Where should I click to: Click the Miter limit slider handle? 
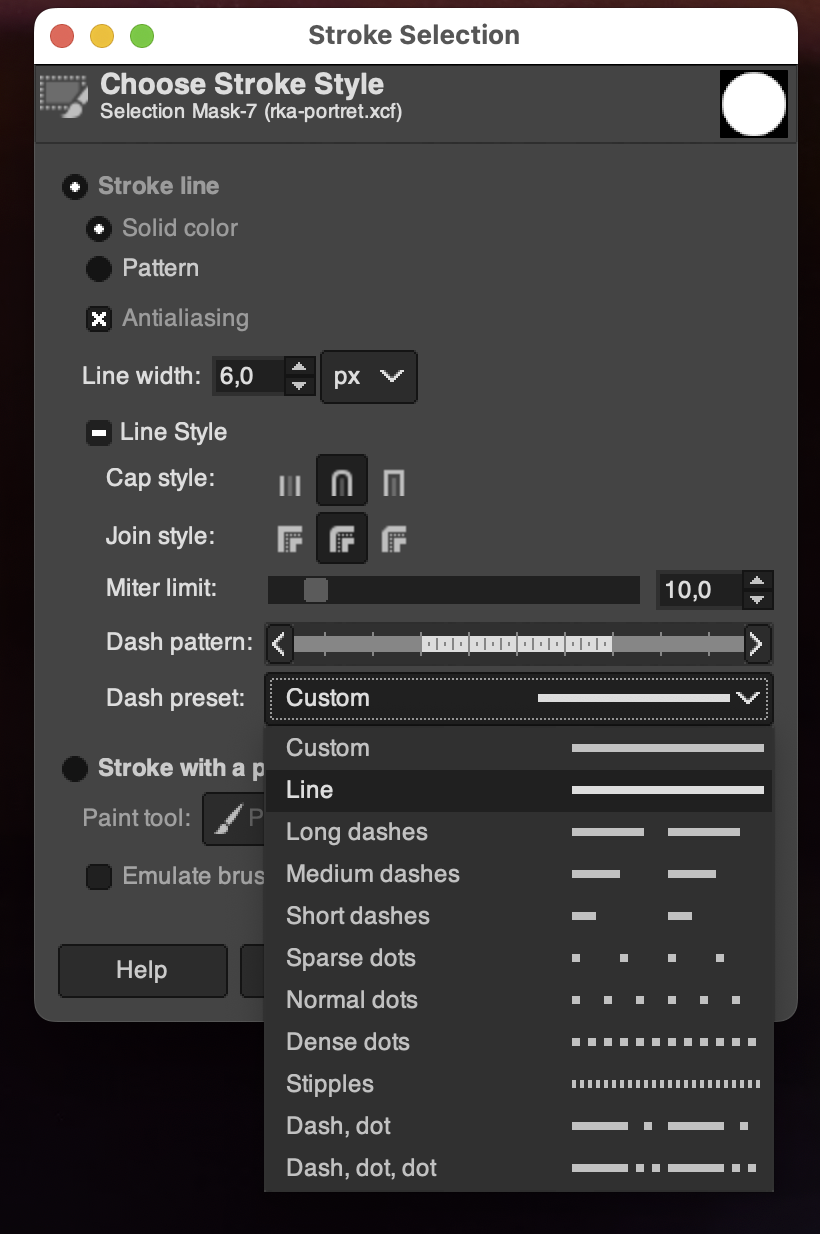point(316,590)
